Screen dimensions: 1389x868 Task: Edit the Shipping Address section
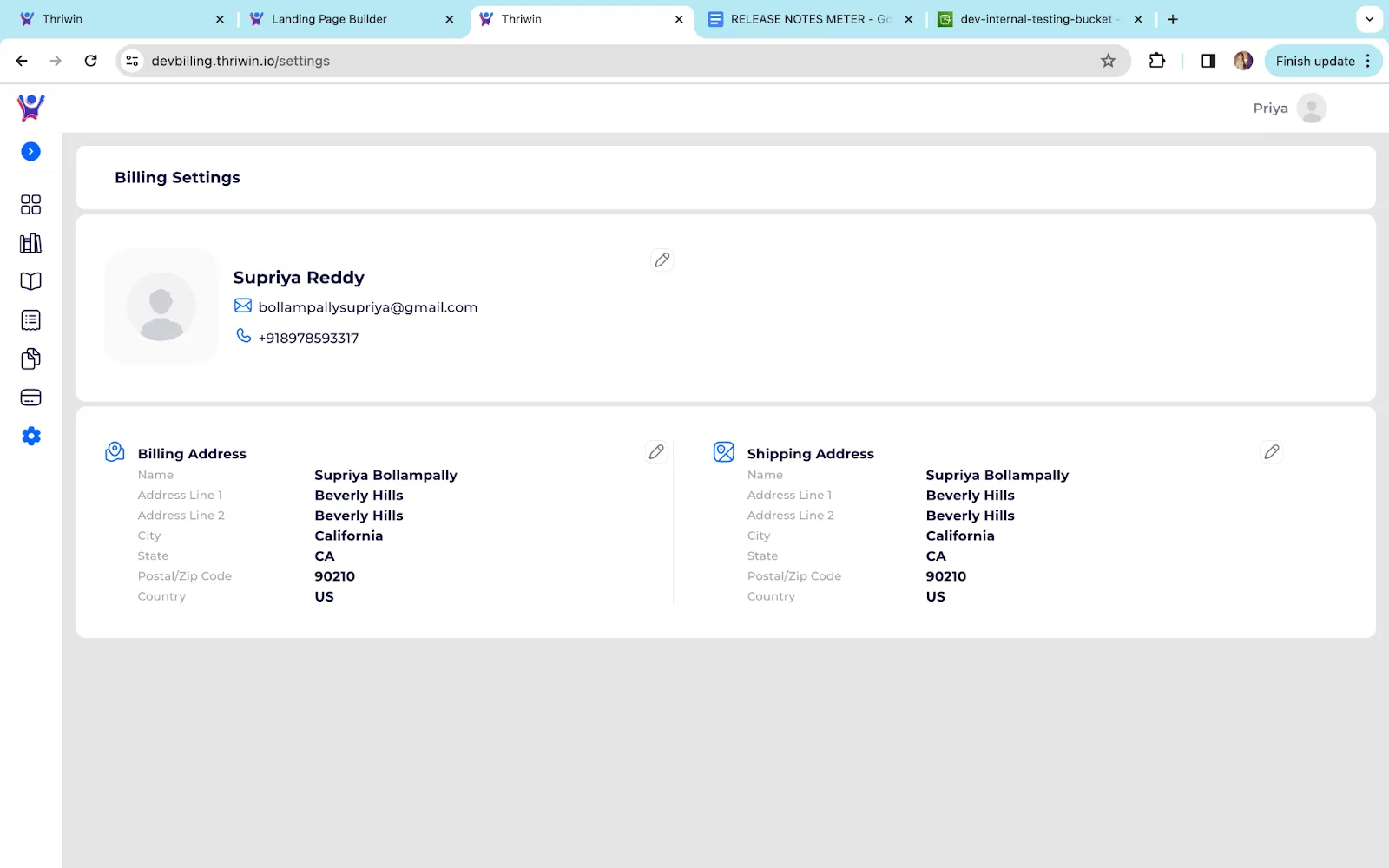pyautogui.click(x=1272, y=451)
